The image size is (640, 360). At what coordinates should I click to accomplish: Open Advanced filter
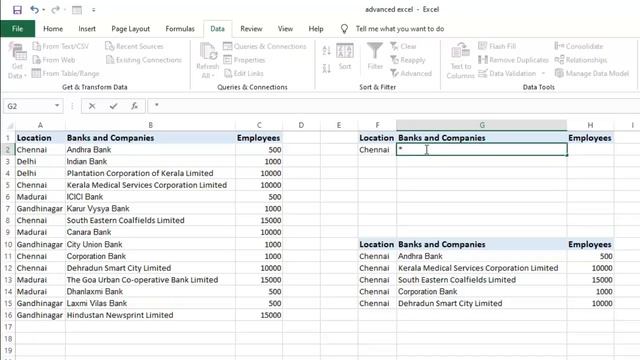tap(411, 73)
